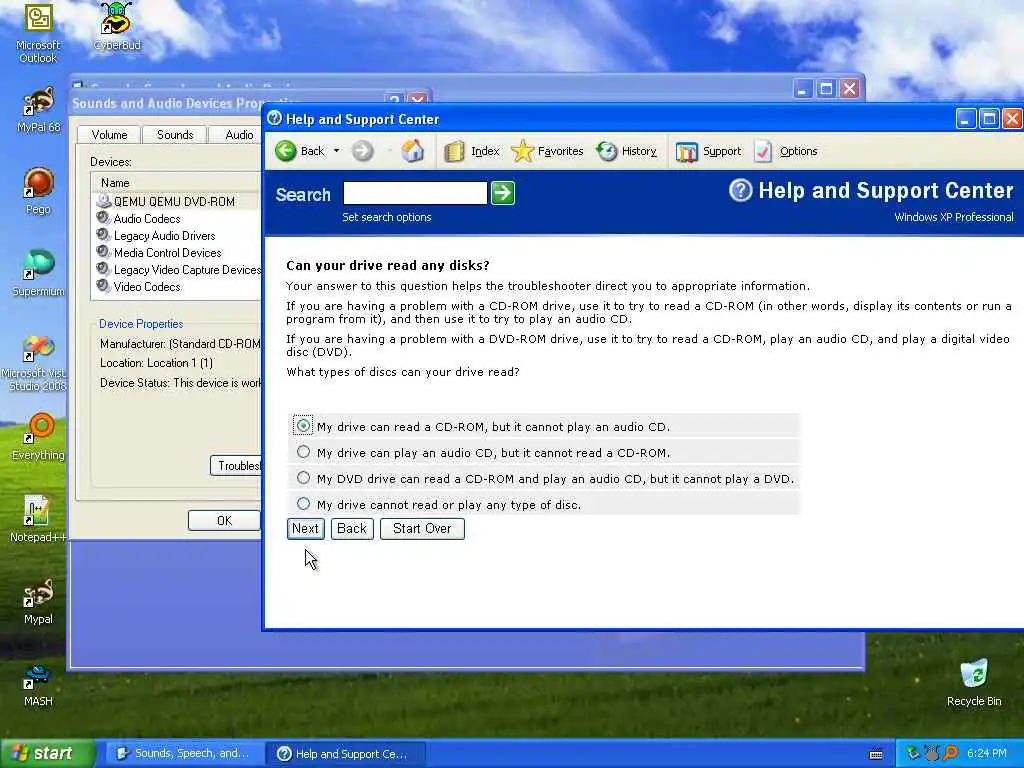
Task: Select QEMU QEMU DVD-ROM device
Action: pos(174,202)
